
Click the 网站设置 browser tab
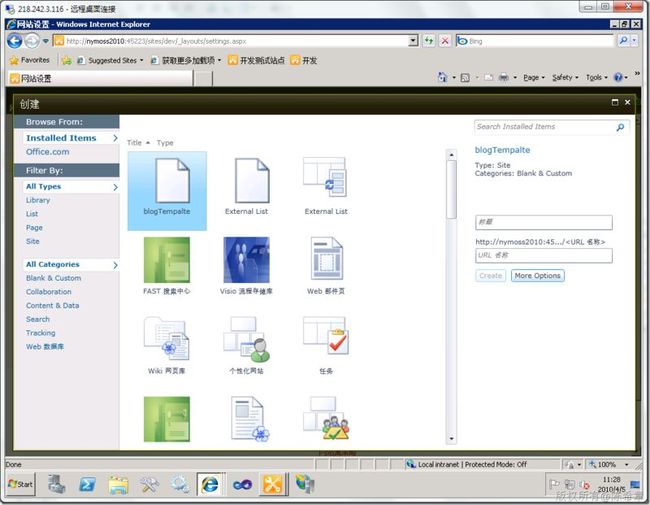101,78
